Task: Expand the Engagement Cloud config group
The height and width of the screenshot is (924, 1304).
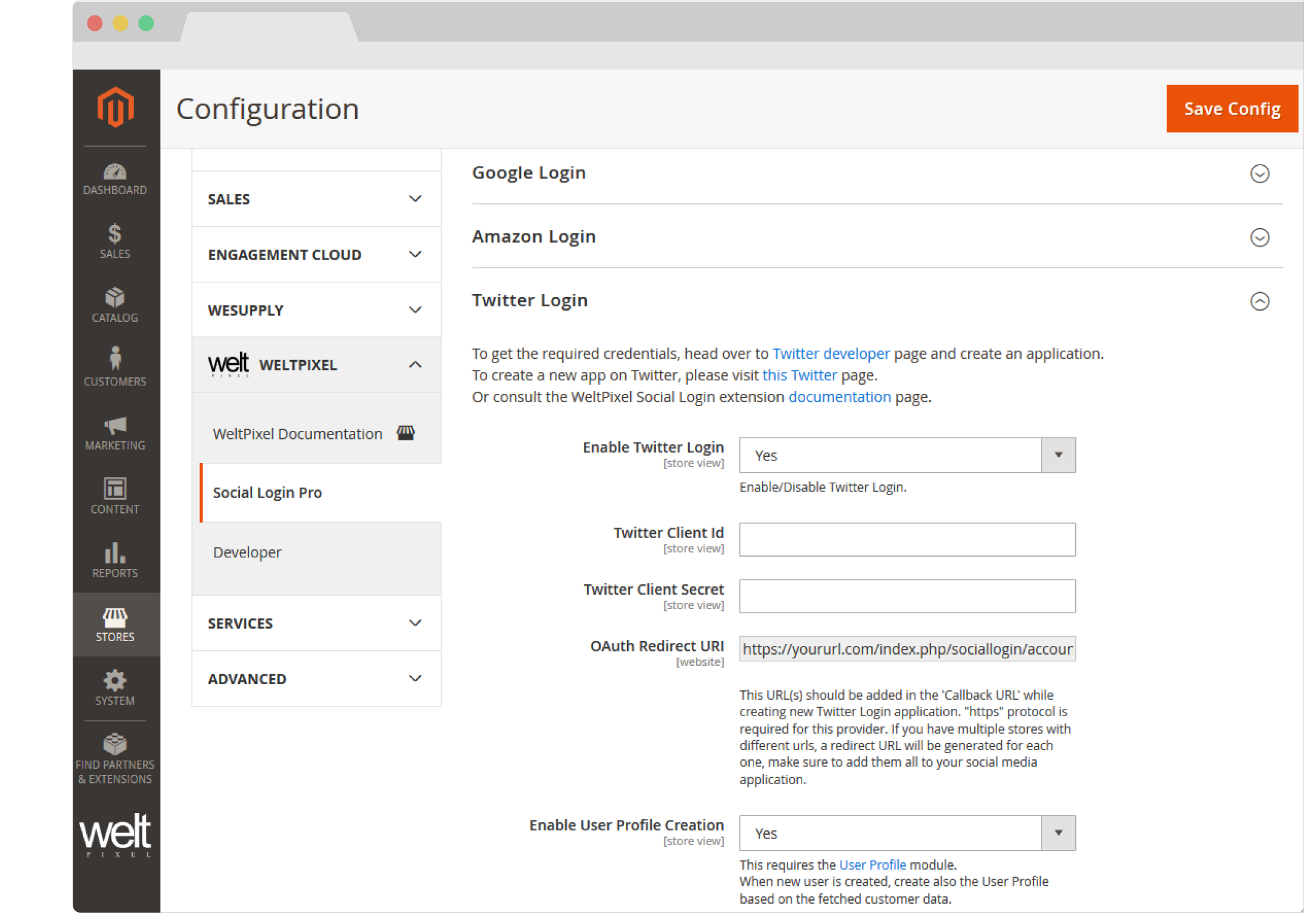Action: (x=316, y=255)
